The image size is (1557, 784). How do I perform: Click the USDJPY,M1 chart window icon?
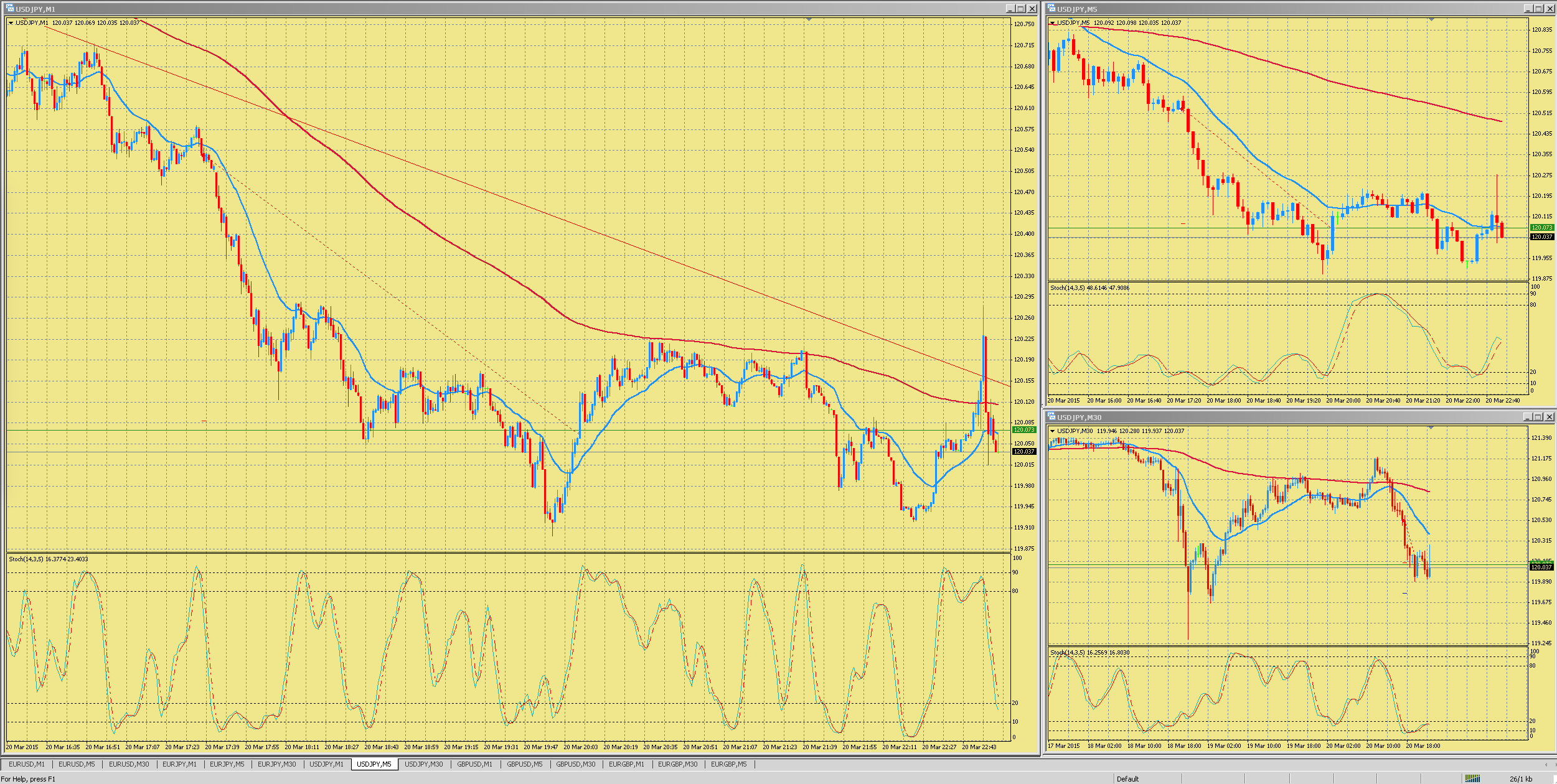[x=10, y=9]
